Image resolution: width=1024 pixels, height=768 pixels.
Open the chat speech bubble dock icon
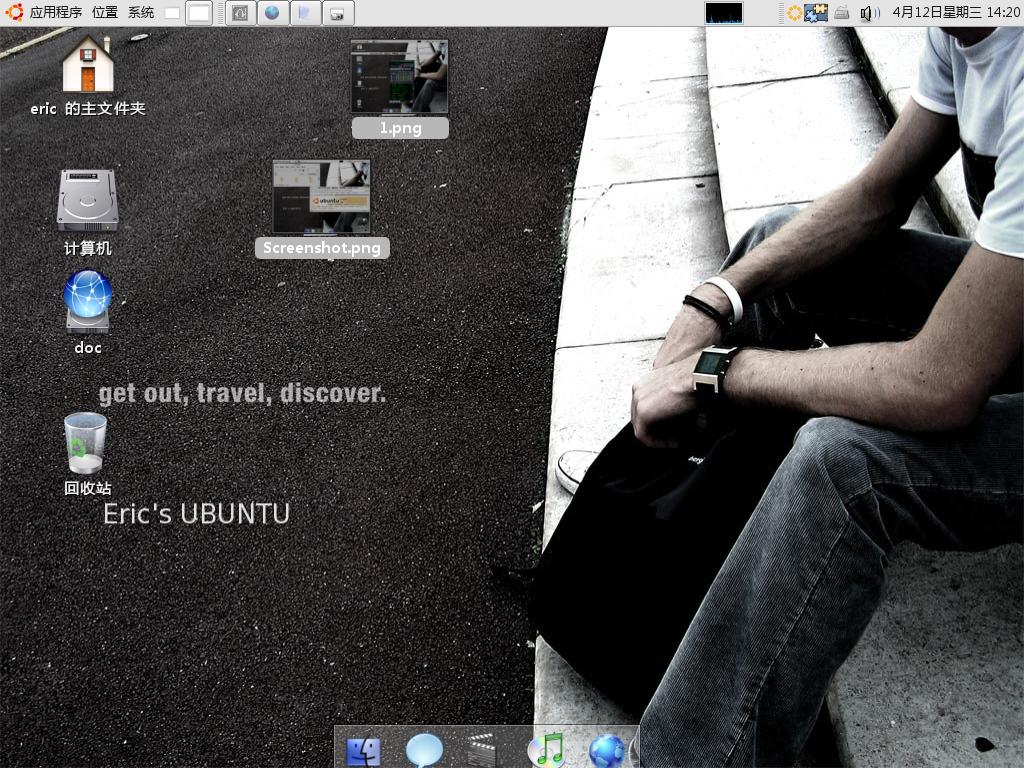(424, 750)
